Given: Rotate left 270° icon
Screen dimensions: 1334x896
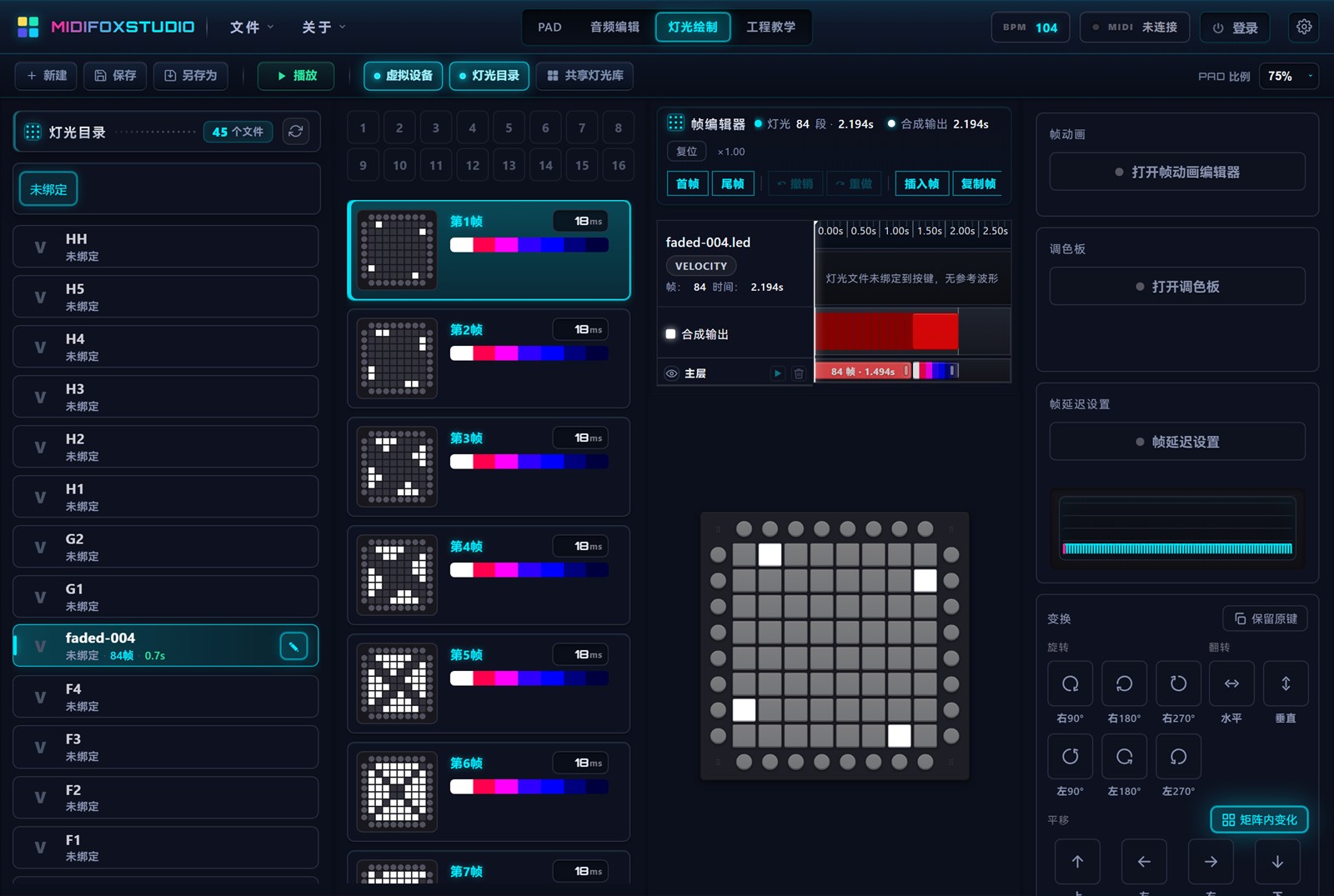Looking at the screenshot, I should pyautogui.click(x=1178, y=756).
